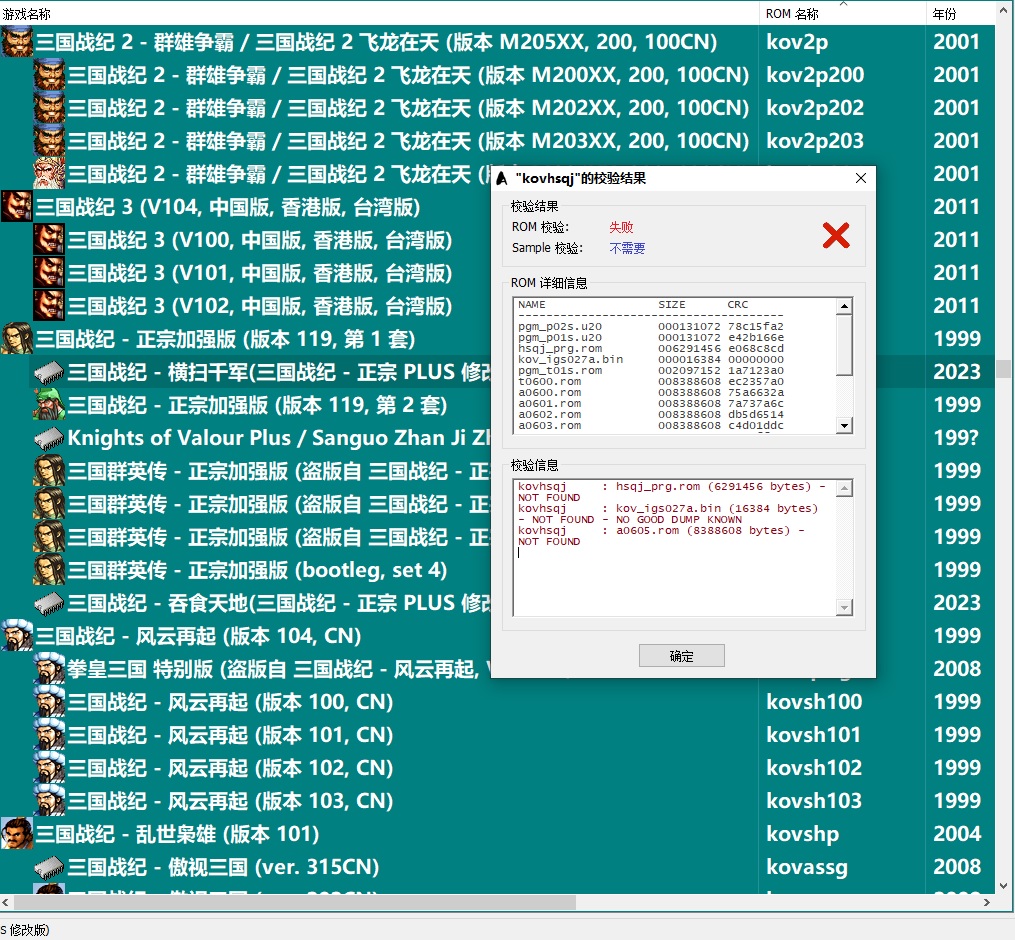This screenshot has width=1015, height=940.
Task: Select the 三国群英传 (bootleg, set 4) entry
Action: pos(258,570)
